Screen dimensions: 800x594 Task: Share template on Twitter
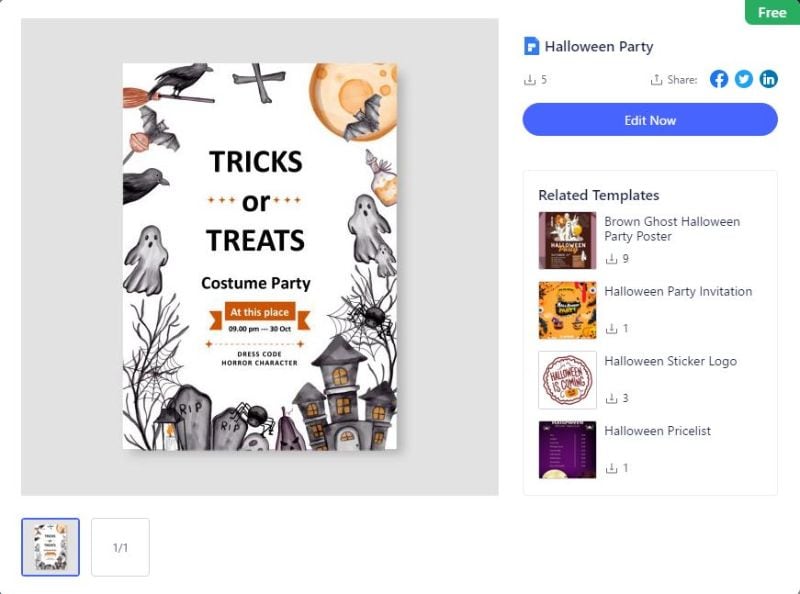(x=743, y=79)
